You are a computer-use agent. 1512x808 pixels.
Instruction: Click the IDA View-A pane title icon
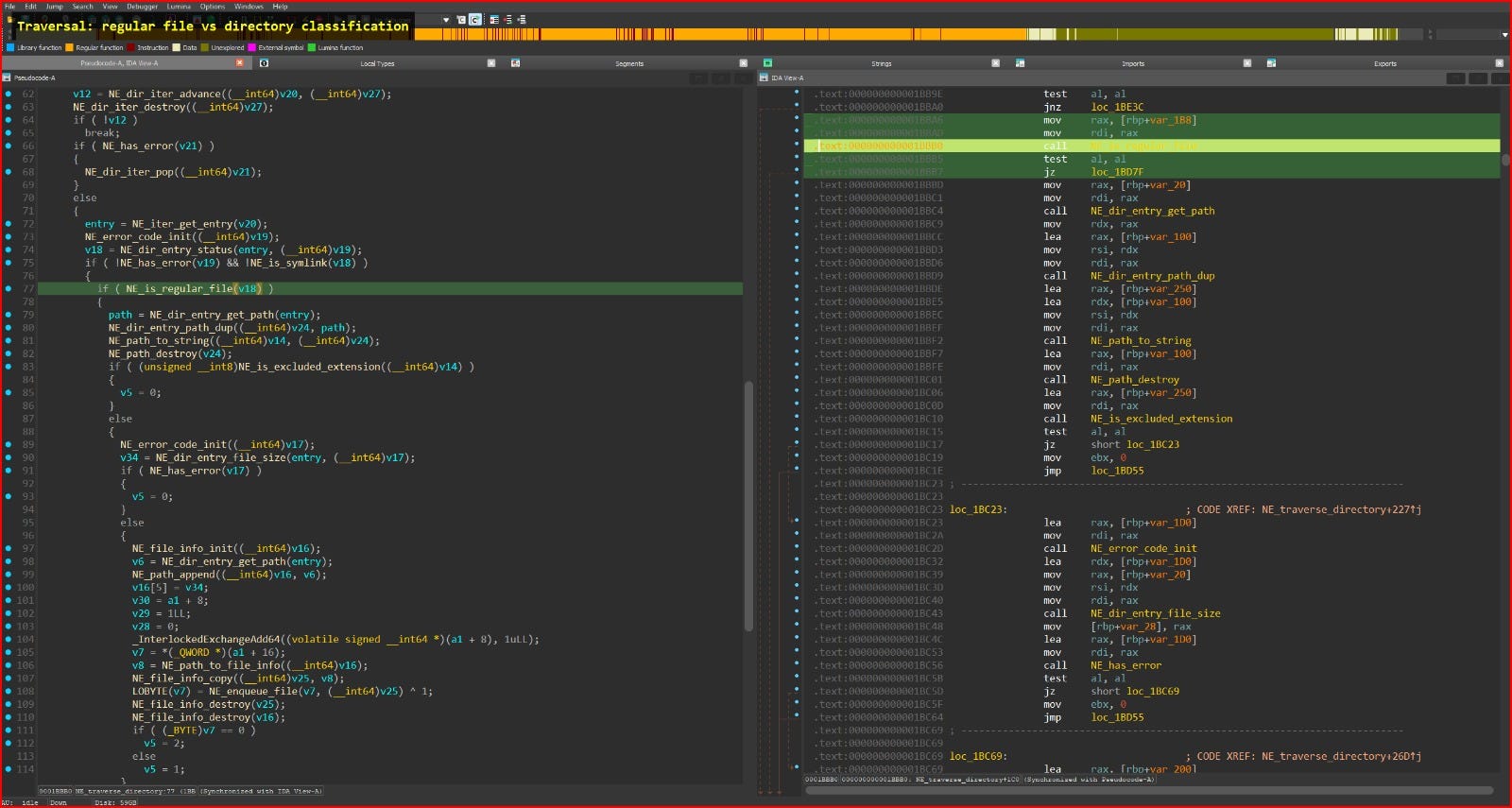tap(765, 77)
